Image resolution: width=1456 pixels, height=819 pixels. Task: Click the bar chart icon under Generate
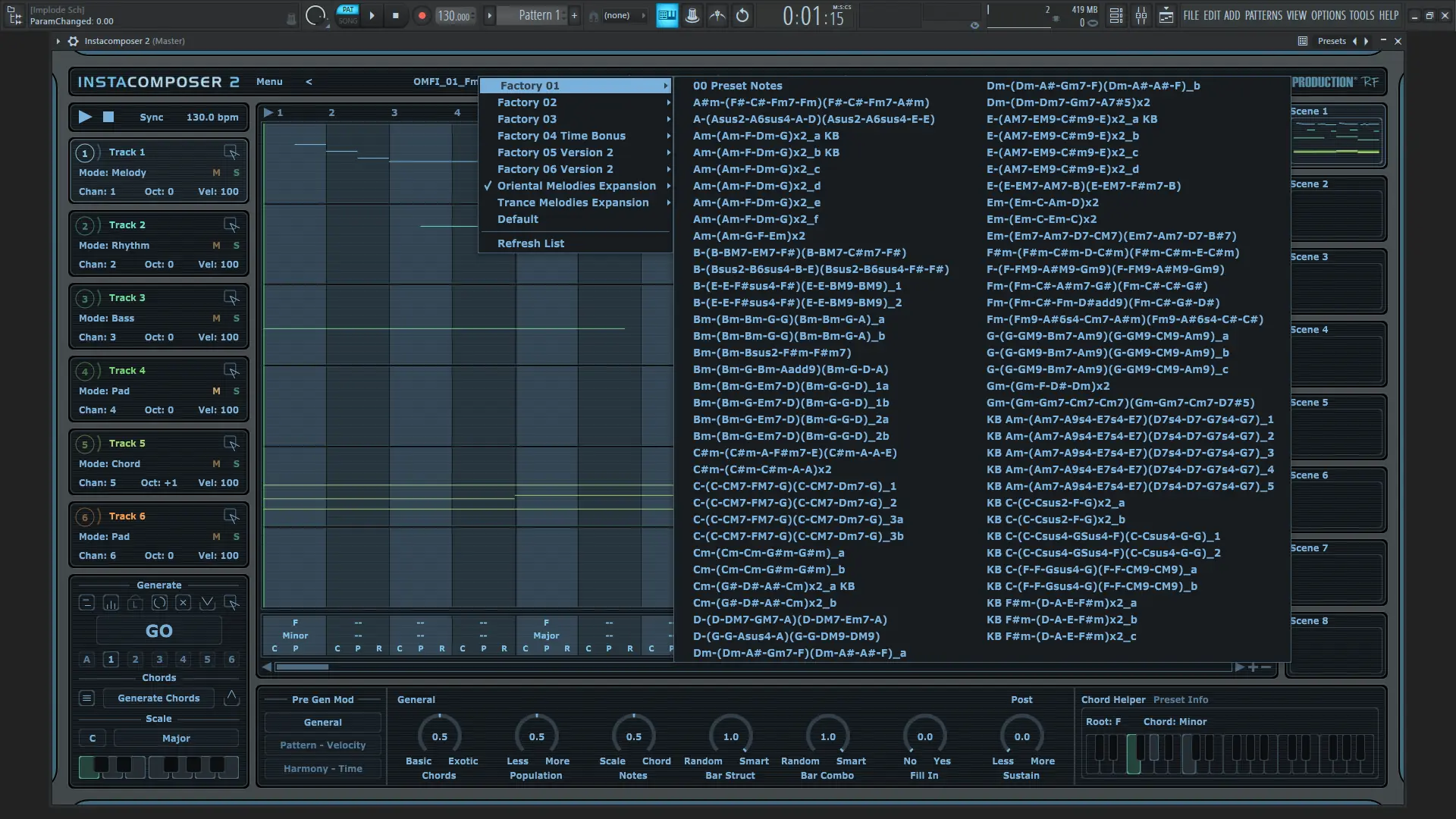click(x=111, y=603)
